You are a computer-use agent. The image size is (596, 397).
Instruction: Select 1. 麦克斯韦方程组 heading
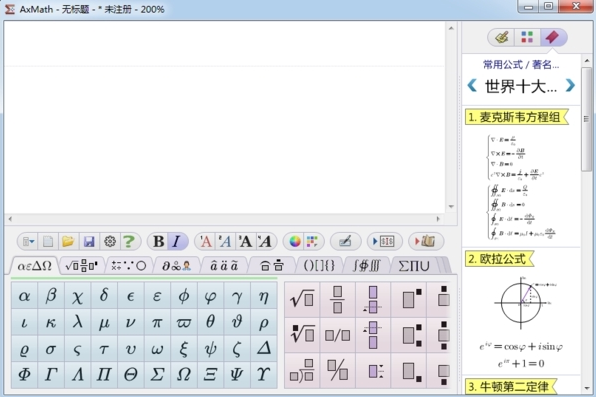point(516,117)
